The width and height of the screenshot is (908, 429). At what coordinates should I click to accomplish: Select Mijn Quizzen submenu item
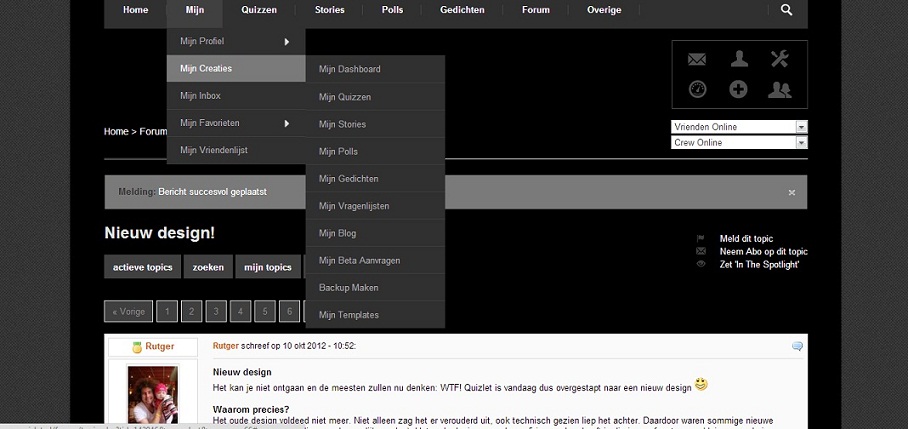pos(375,97)
